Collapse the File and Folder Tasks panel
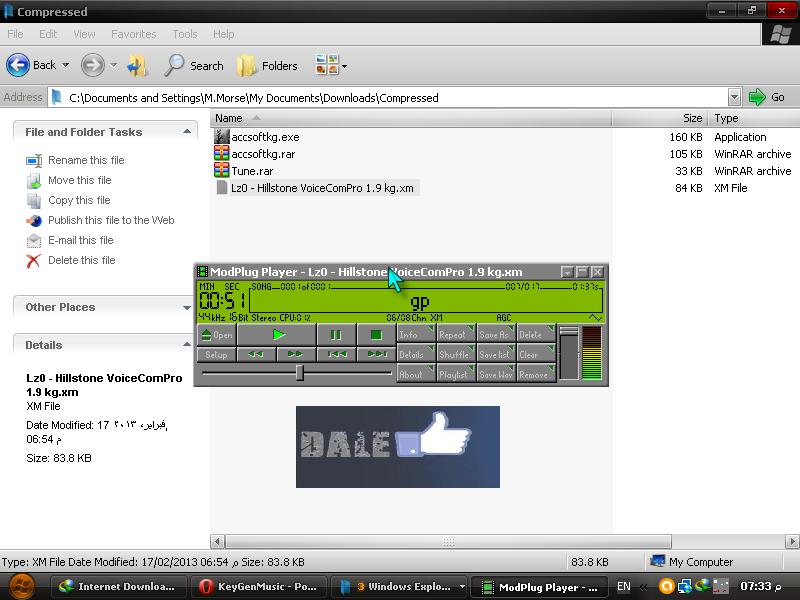 pos(187,132)
